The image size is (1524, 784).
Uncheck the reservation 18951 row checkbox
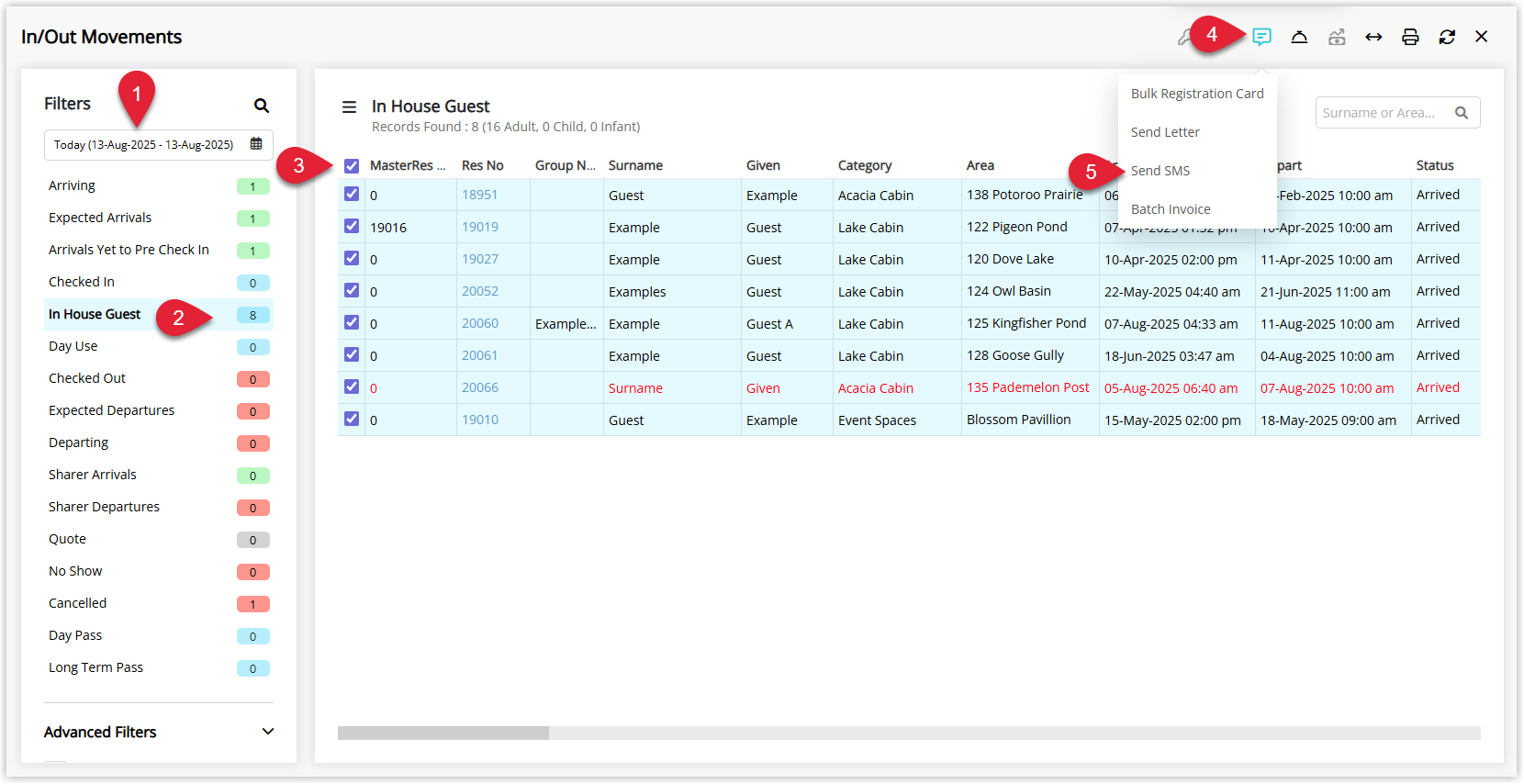[352, 195]
